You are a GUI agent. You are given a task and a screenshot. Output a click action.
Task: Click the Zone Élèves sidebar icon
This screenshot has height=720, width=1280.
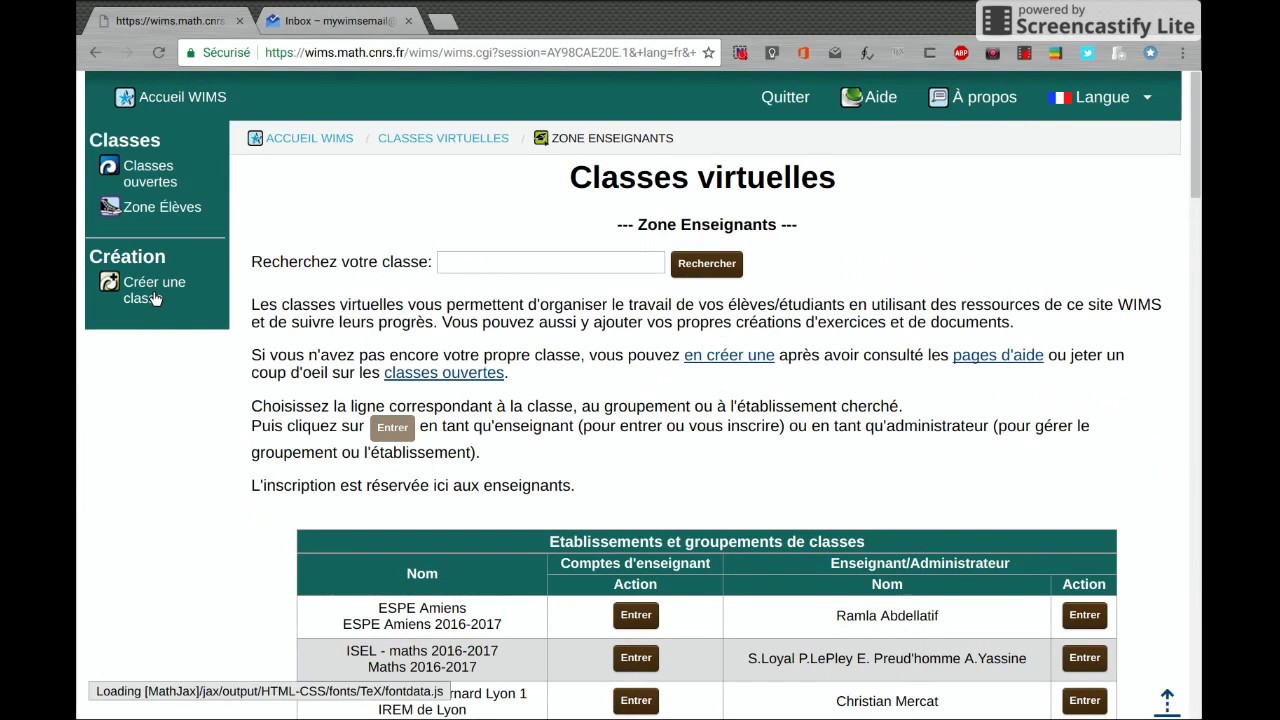(109, 207)
